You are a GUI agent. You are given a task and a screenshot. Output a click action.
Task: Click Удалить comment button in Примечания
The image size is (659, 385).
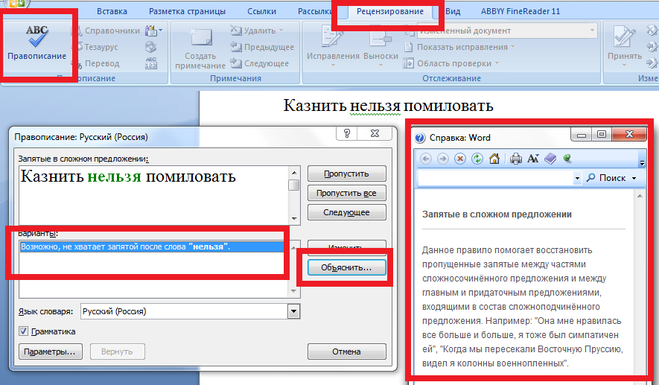[257, 31]
